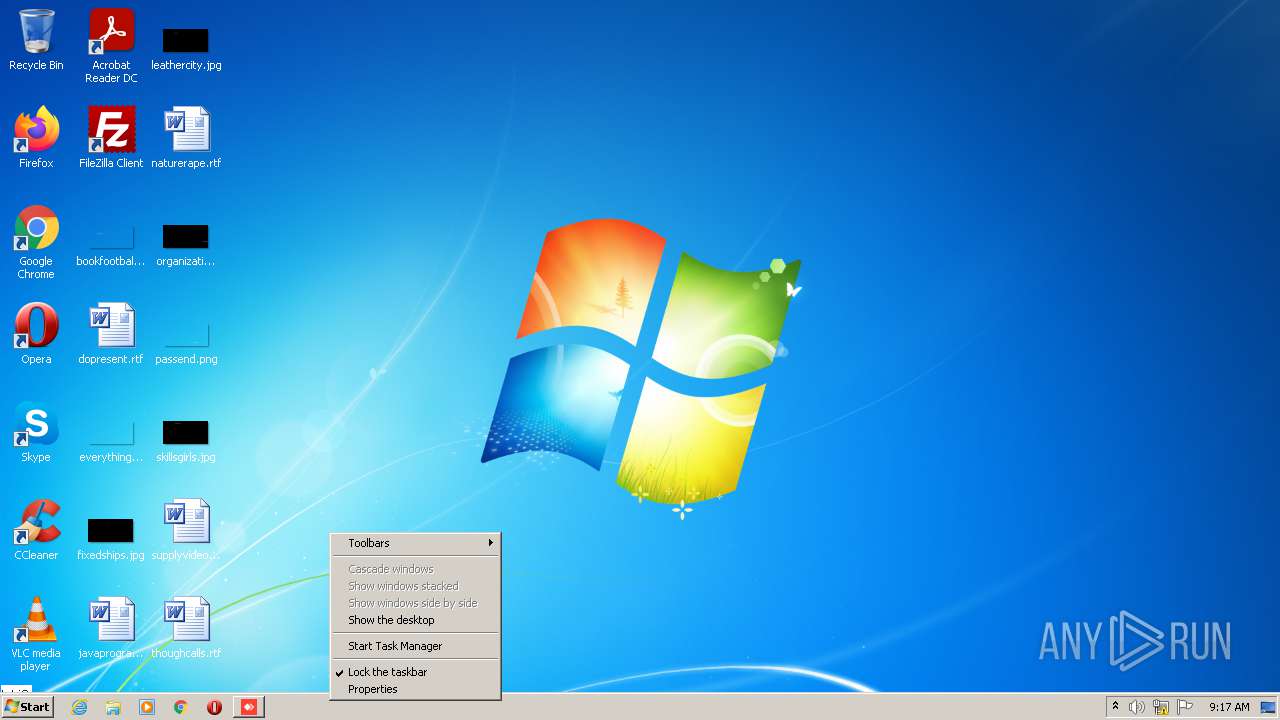The image size is (1280, 720).
Task: Select the leathercity.jpg file icon
Action: click(186, 46)
